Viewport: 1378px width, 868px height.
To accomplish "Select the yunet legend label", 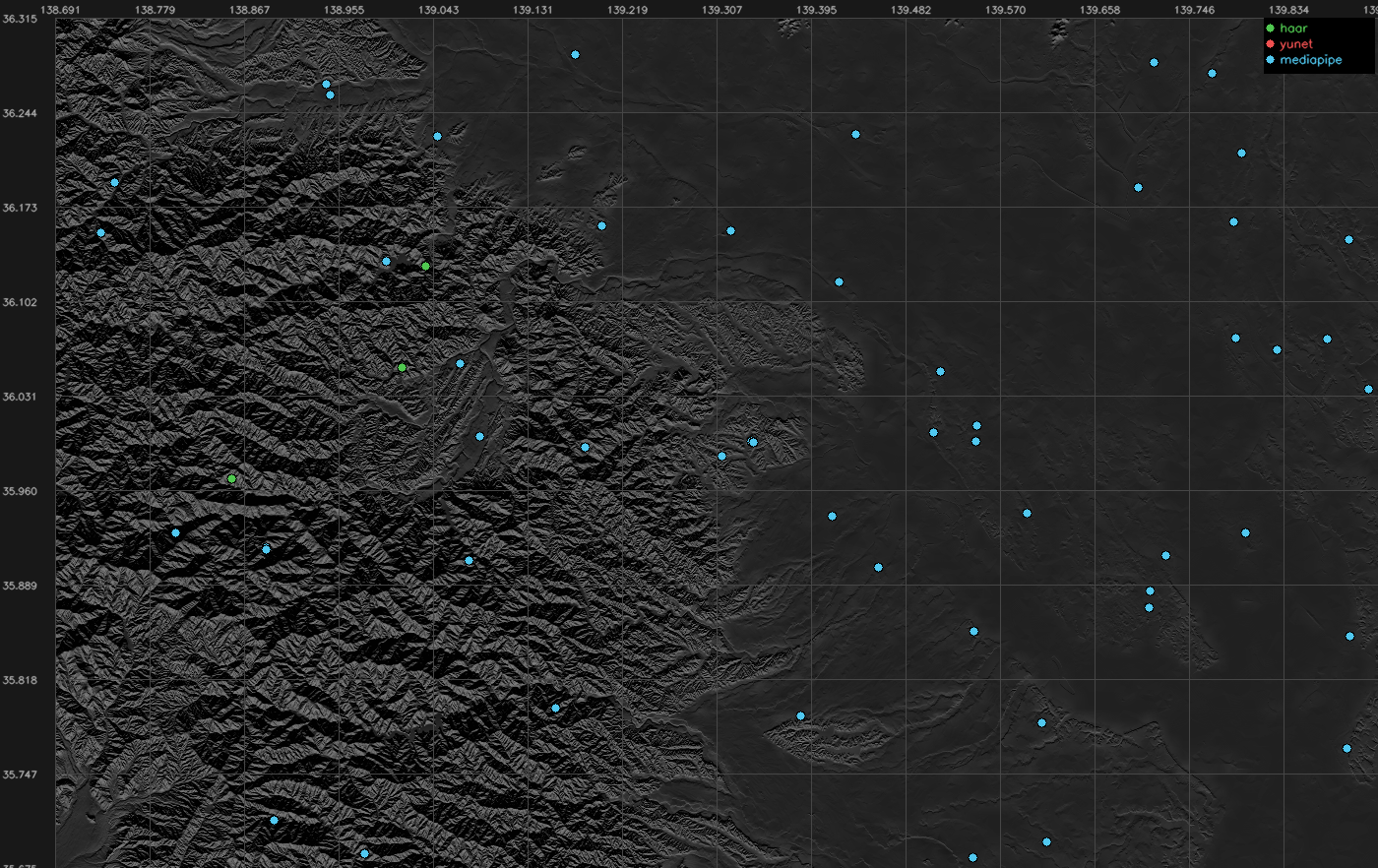I will pyautogui.click(x=1296, y=44).
